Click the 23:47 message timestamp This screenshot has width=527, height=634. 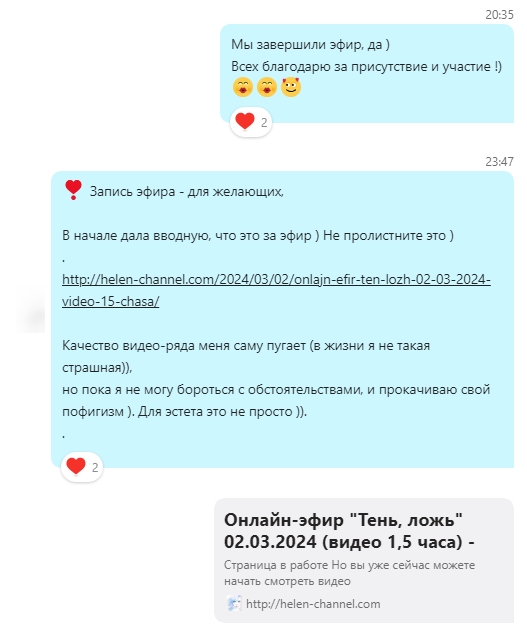pyautogui.click(x=499, y=162)
